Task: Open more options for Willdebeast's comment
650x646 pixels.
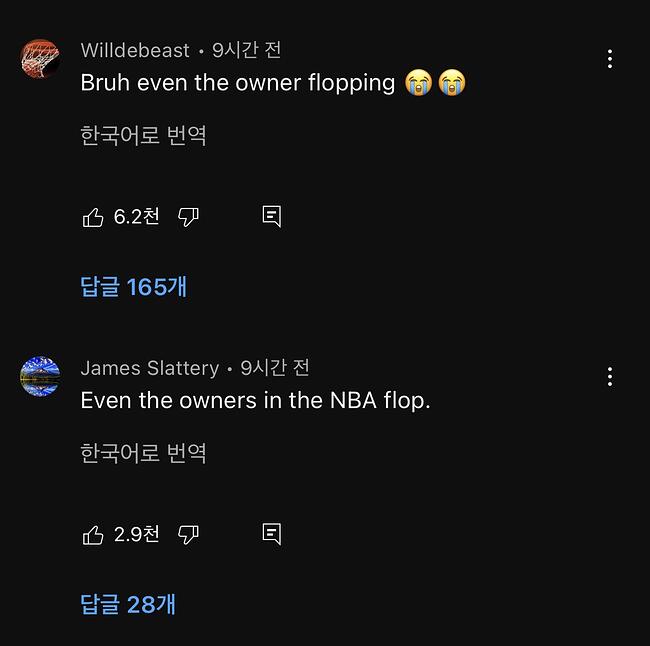Action: [609, 59]
